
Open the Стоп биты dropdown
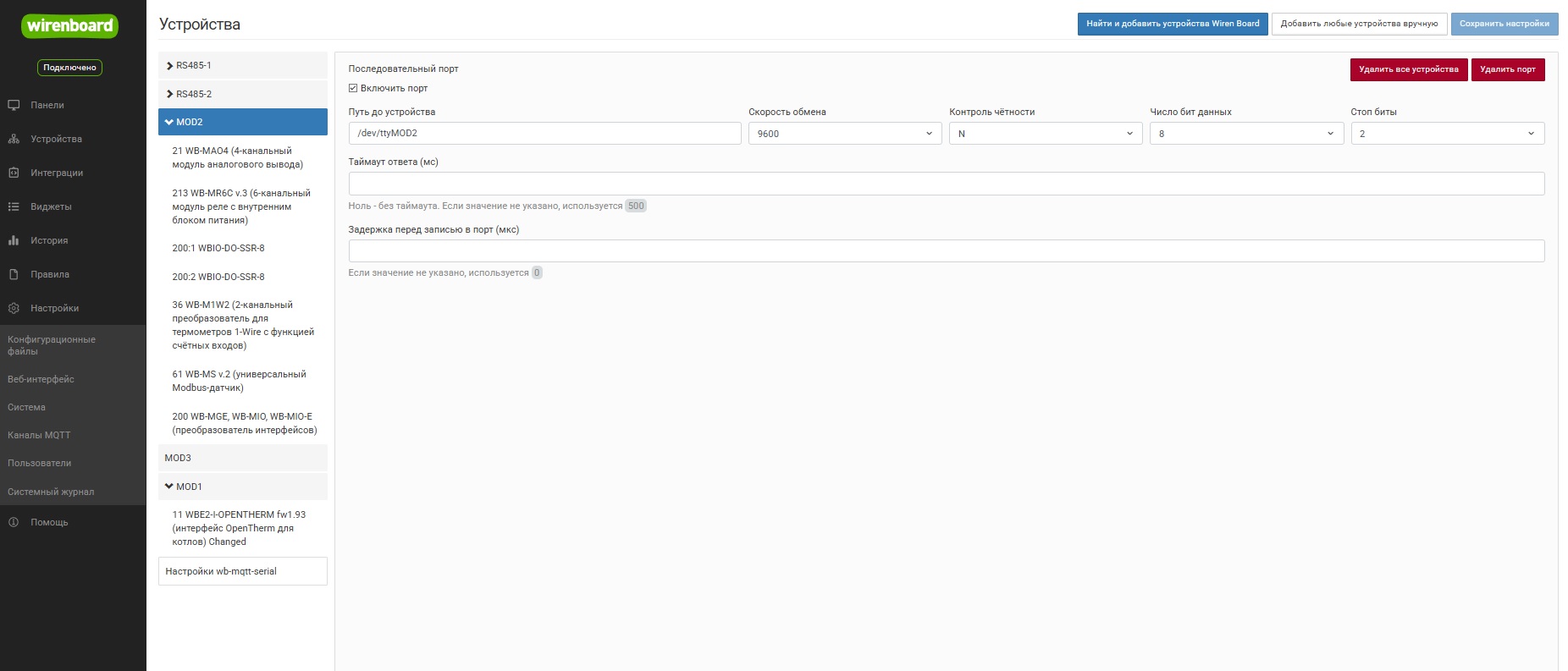point(1448,134)
